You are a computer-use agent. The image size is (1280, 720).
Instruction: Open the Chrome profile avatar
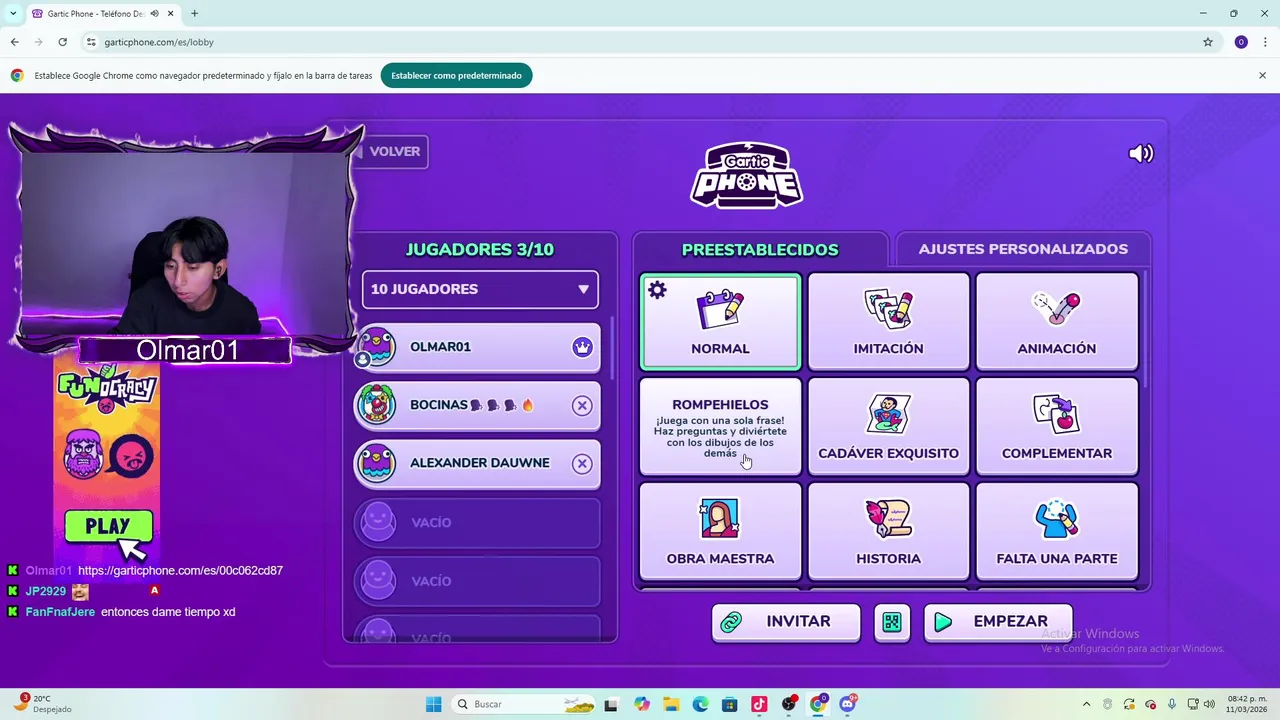[1241, 42]
